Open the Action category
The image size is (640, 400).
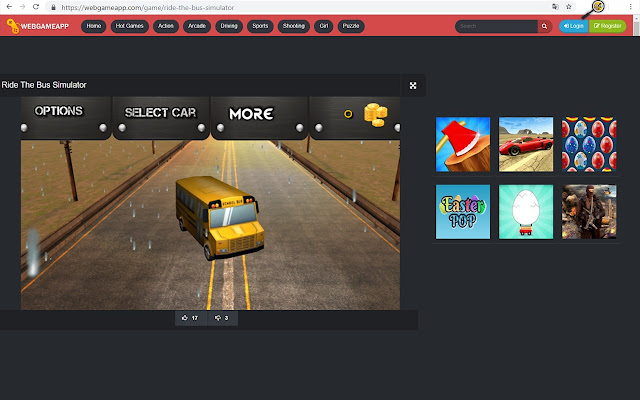coord(166,26)
